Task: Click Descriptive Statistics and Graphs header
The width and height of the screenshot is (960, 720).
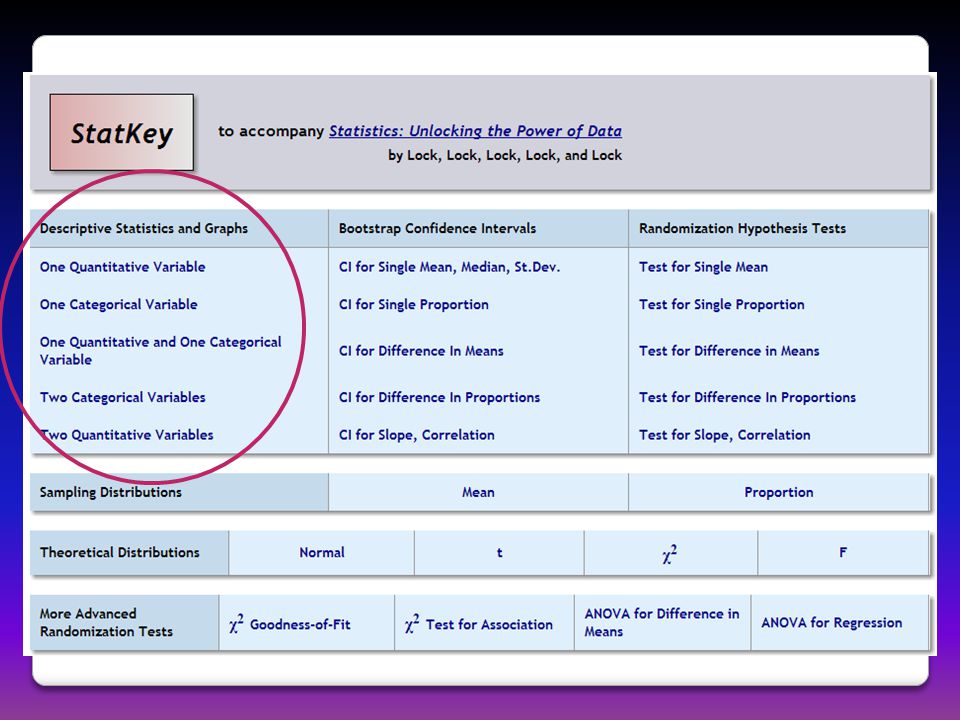Action: tap(144, 228)
